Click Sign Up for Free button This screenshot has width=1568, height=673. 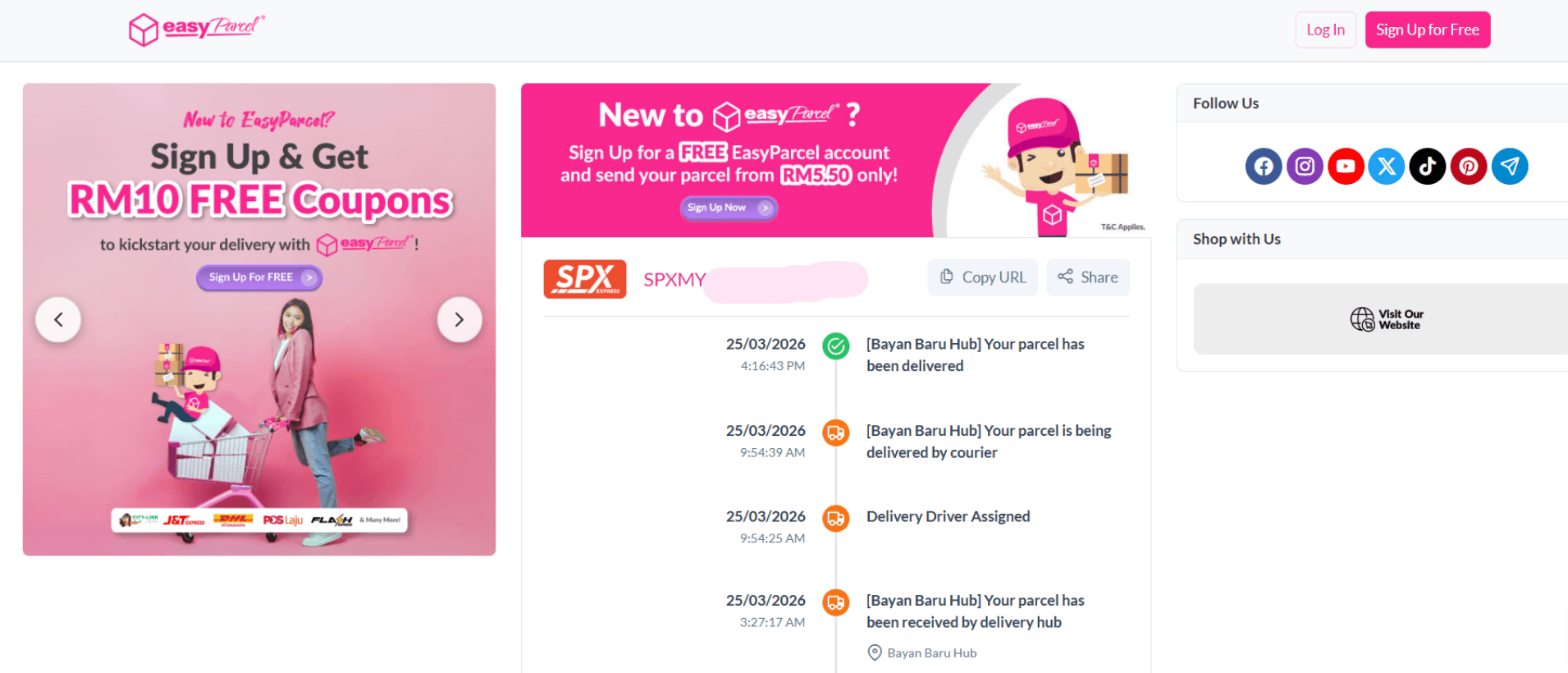[x=1427, y=30]
